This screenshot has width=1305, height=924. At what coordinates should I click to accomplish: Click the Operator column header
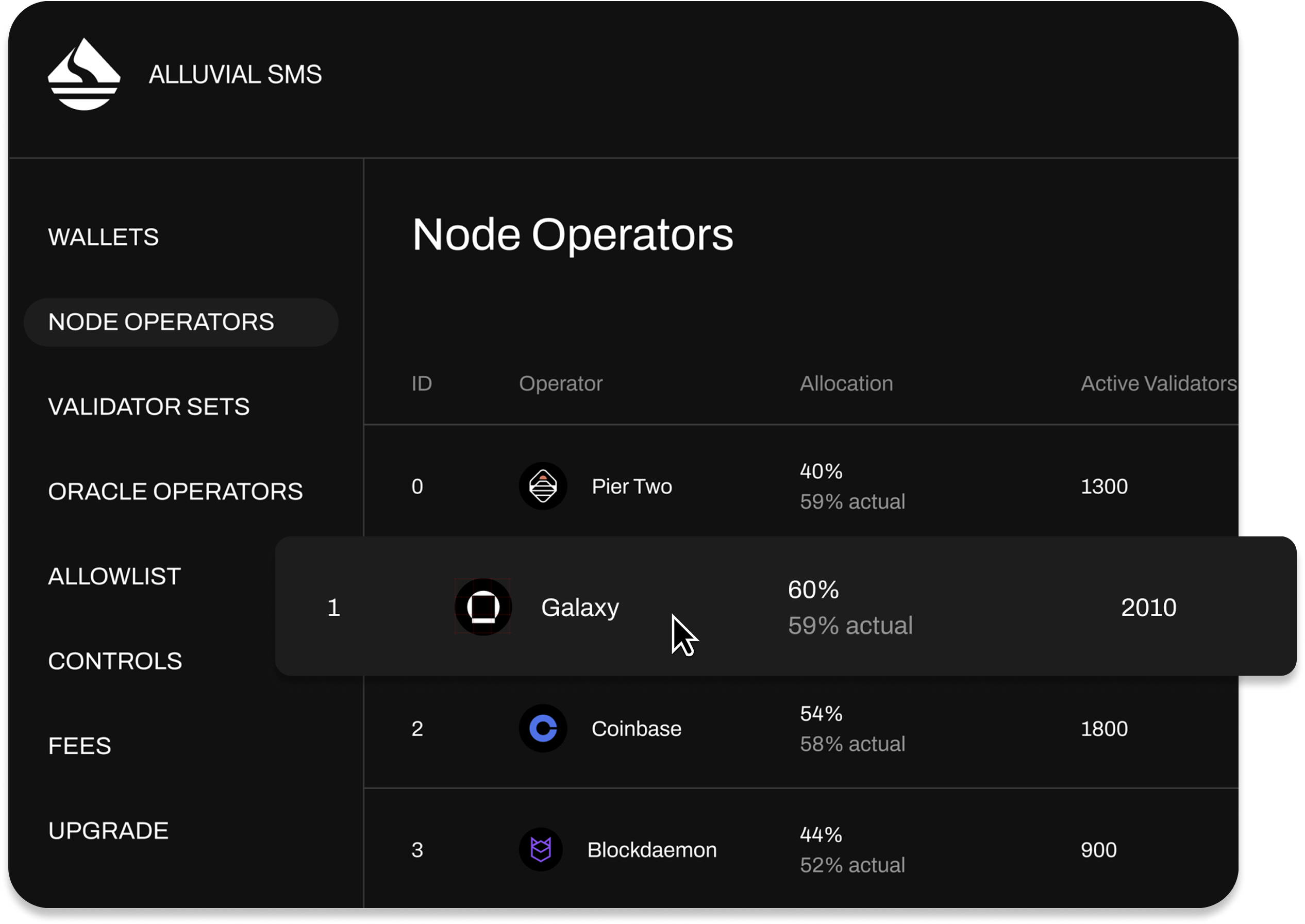coord(560,383)
